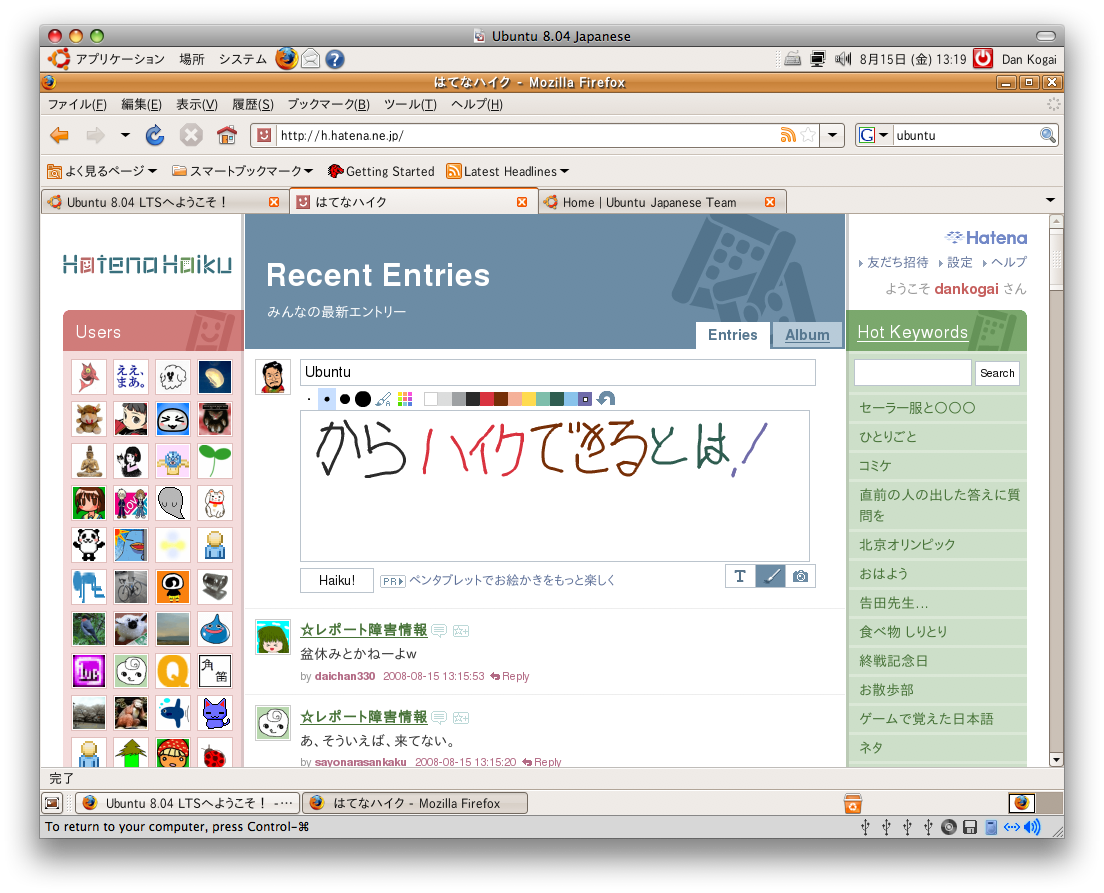The height and width of the screenshot is (893, 1104).
Task: Click the user avatar with blue slime
Action: [215, 630]
